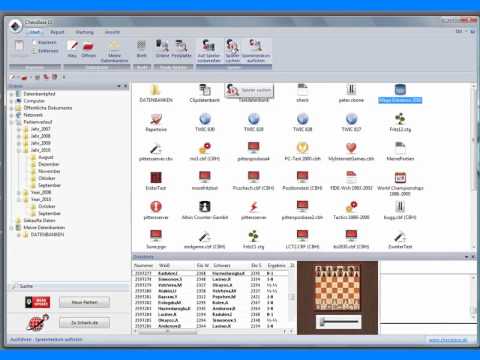Expand the Netzwerk tree node

(11, 115)
